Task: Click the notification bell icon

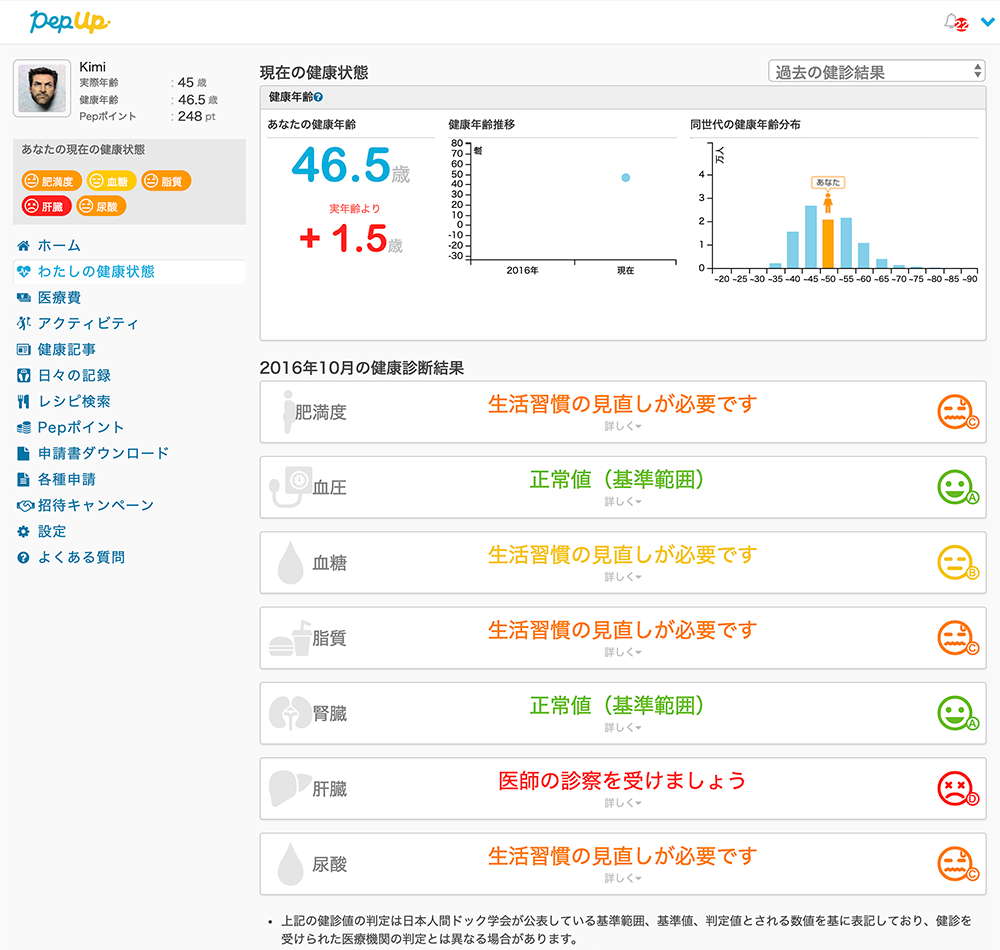Action: pyautogui.click(x=953, y=22)
